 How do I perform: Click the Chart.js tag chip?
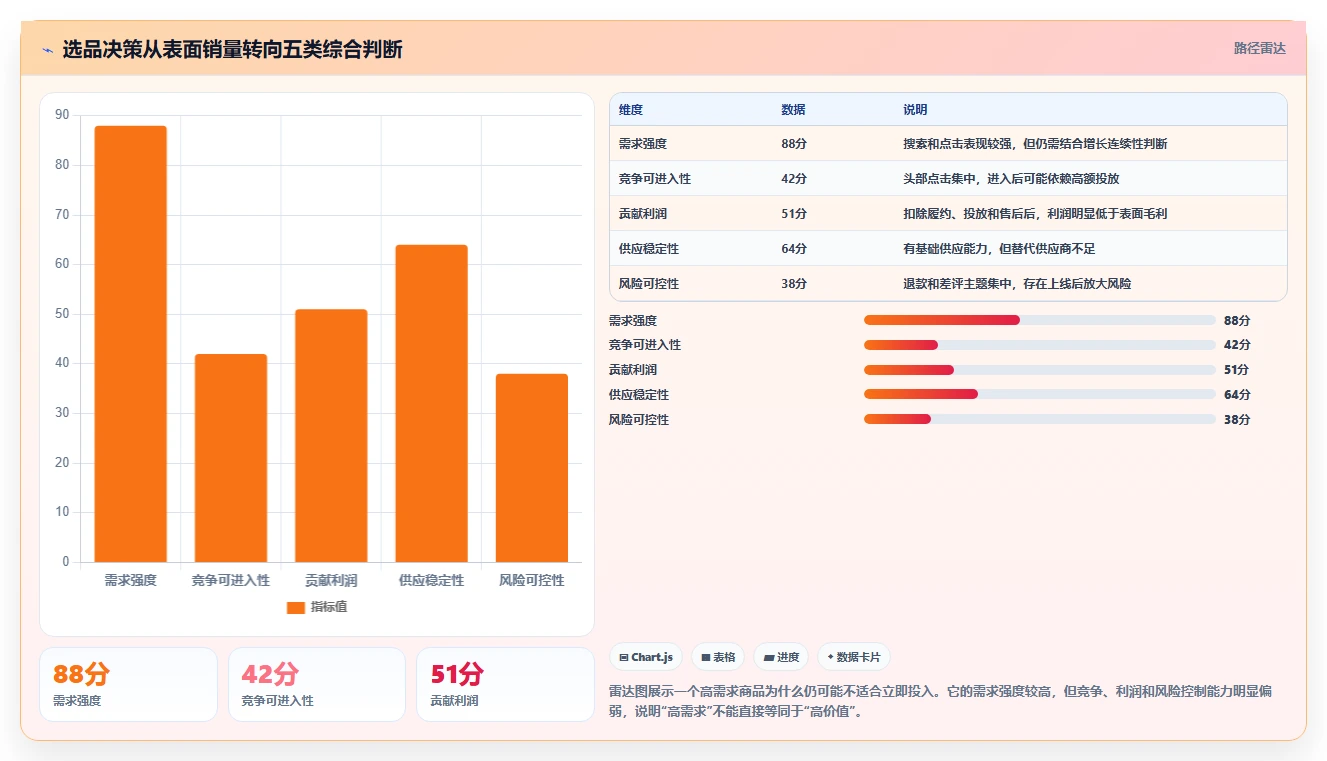646,657
